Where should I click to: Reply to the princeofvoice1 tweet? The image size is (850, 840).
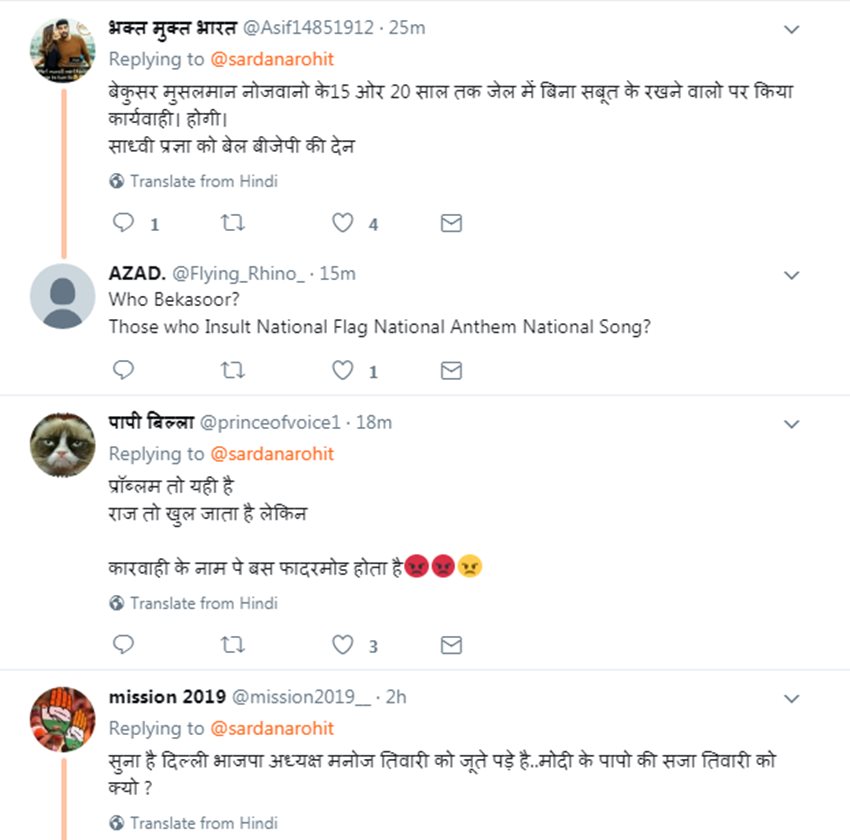coord(123,645)
